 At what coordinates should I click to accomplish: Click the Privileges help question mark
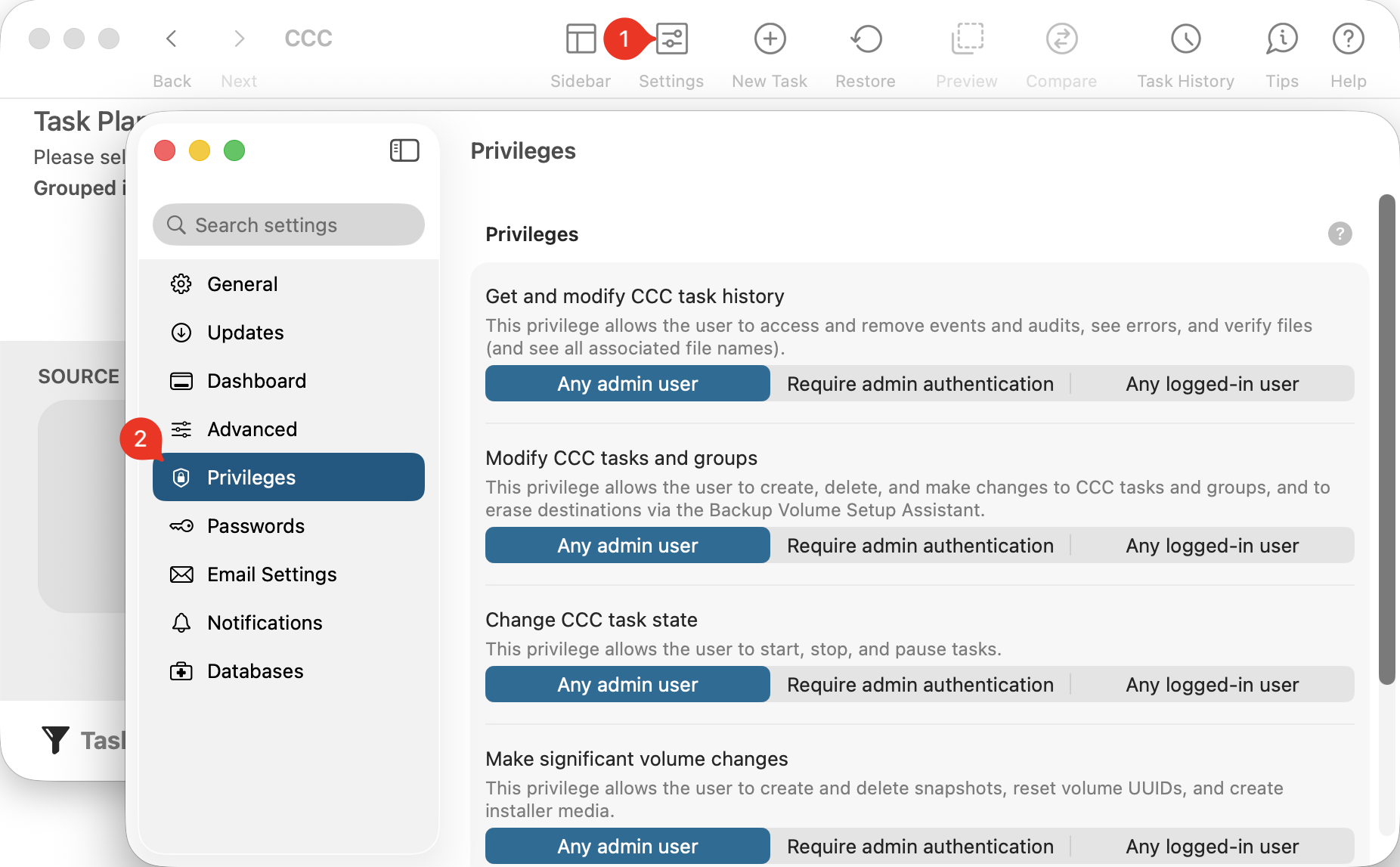(1340, 234)
